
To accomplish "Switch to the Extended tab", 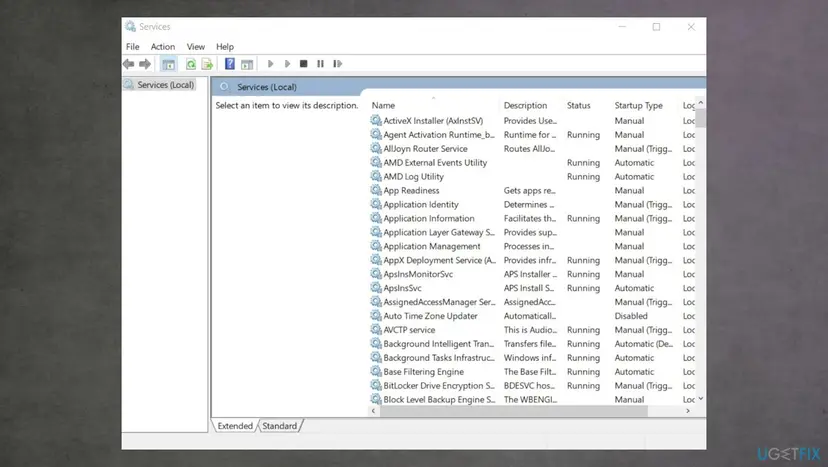I will pos(235,426).
